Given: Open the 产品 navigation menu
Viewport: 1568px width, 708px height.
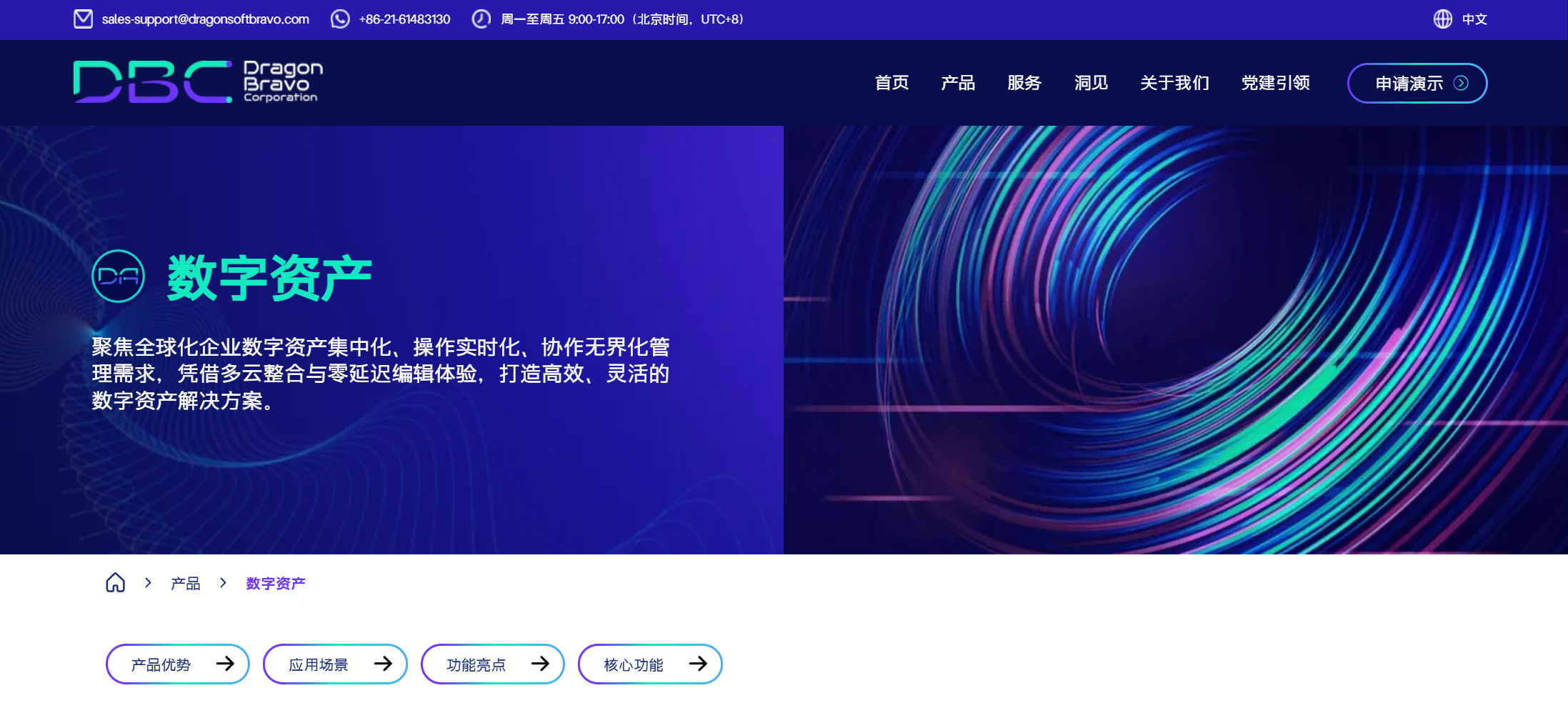Looking at the screenshot, I should pyautogui.click(x=958, y=83).
